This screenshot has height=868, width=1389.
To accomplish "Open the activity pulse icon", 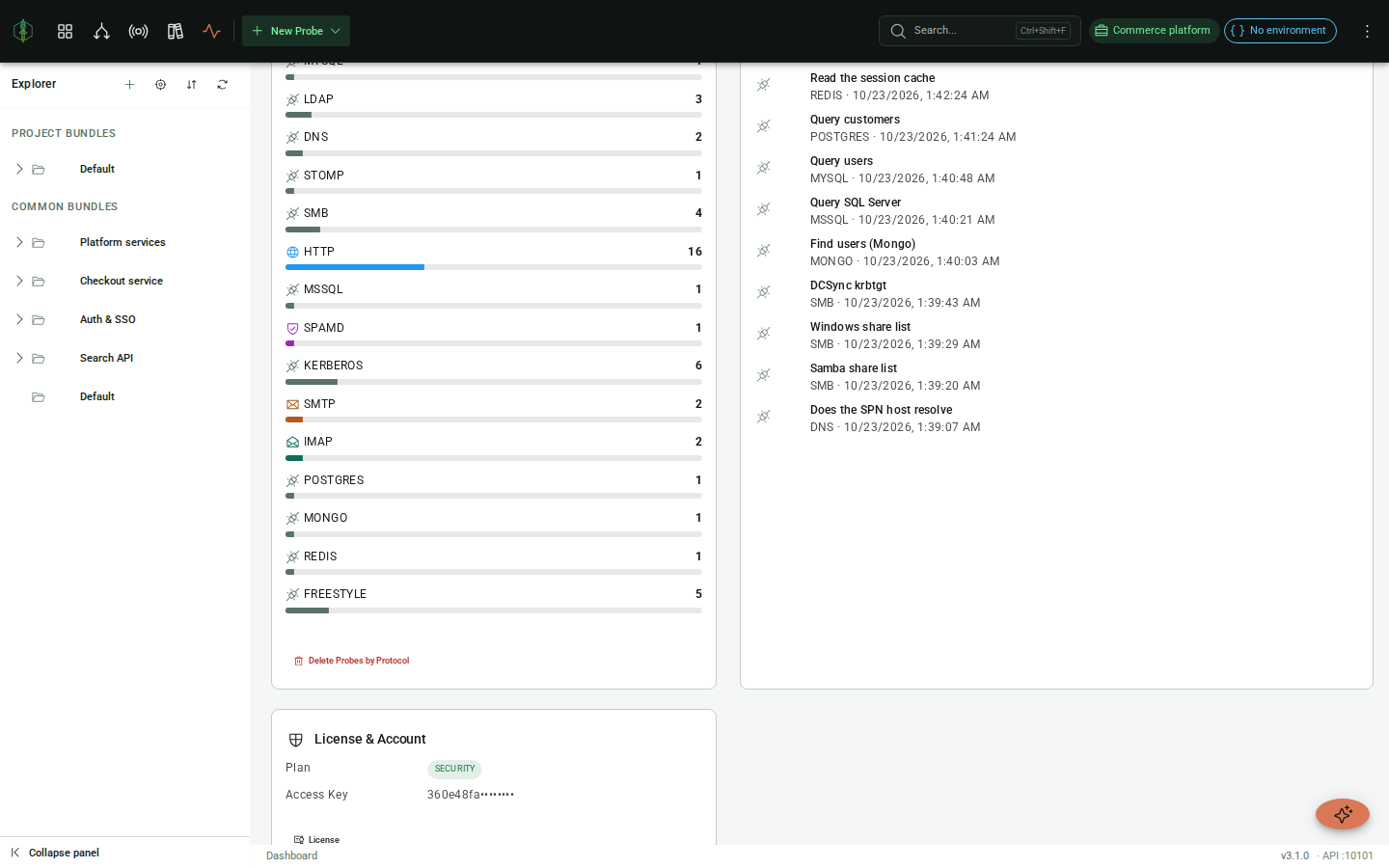I will pos(211,31).
